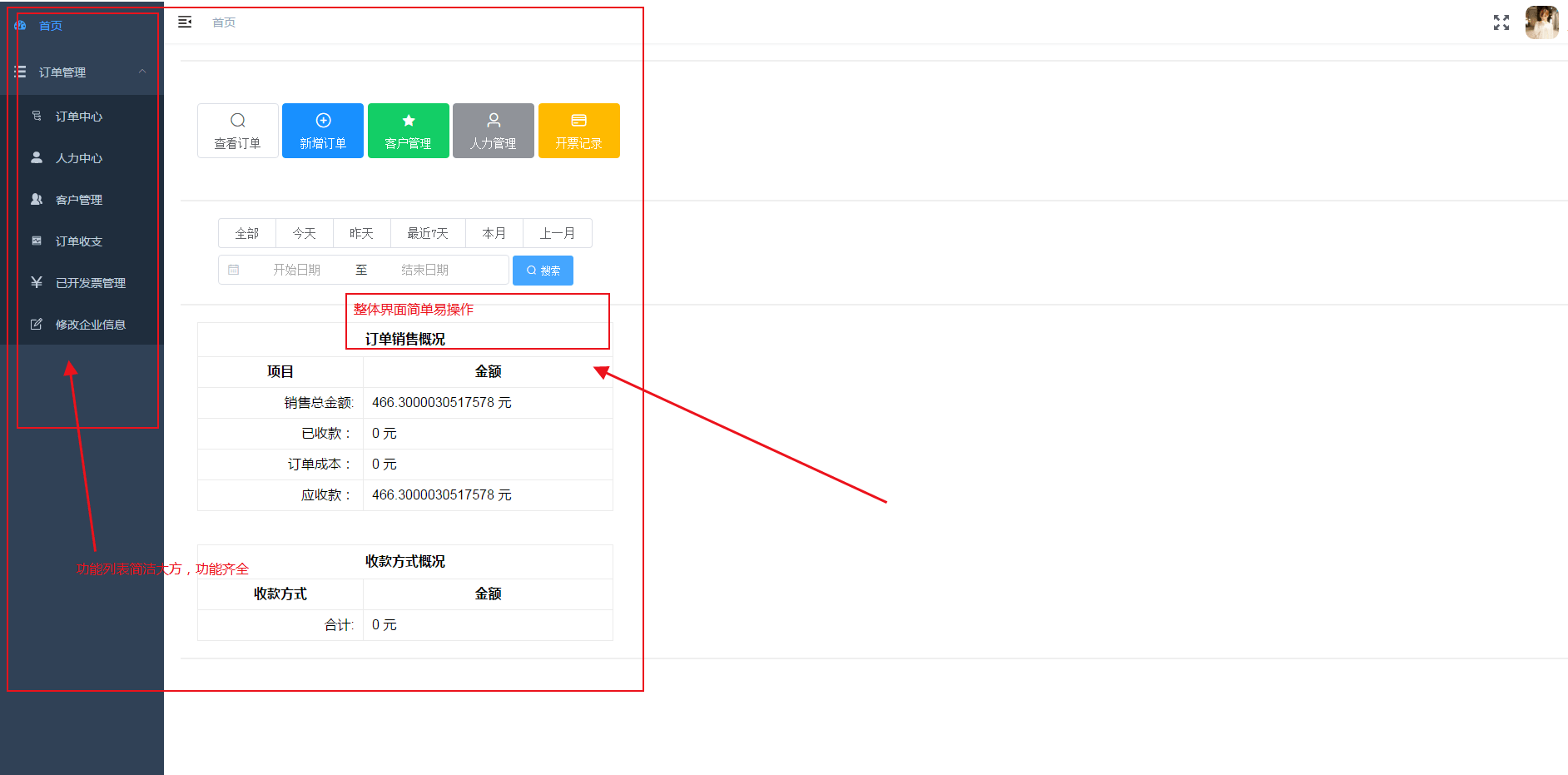The width and height of the screenshot is (1568, 775).
Task: Open user avatar menu
Action: click(x=1541, y=22)
